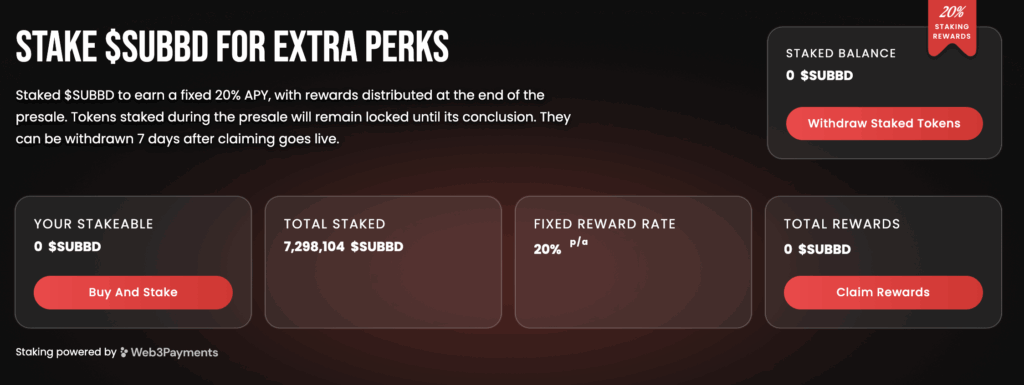Select the Total Rewards heading
The image size is (1024, 385).
coord(842,224)
